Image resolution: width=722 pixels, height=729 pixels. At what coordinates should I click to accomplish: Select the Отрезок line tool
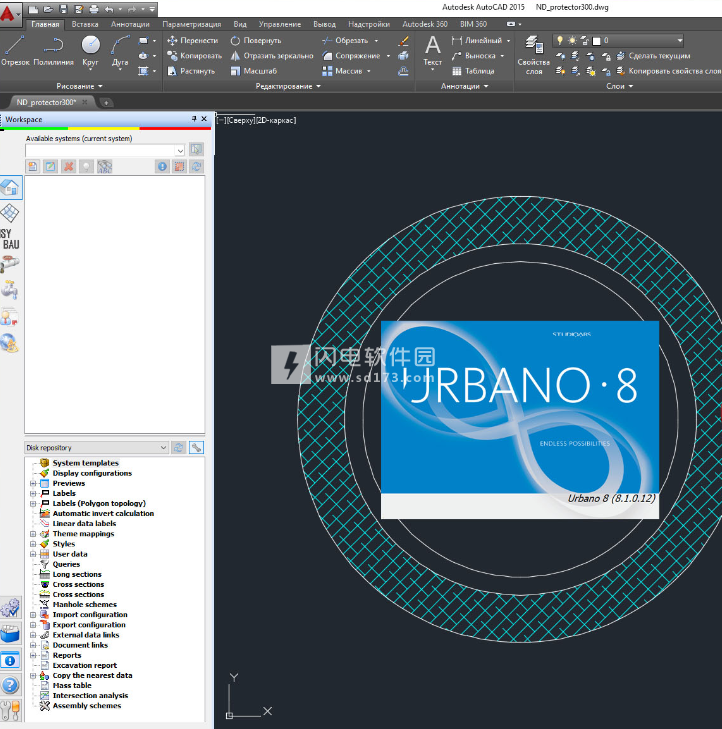point(15,51)
